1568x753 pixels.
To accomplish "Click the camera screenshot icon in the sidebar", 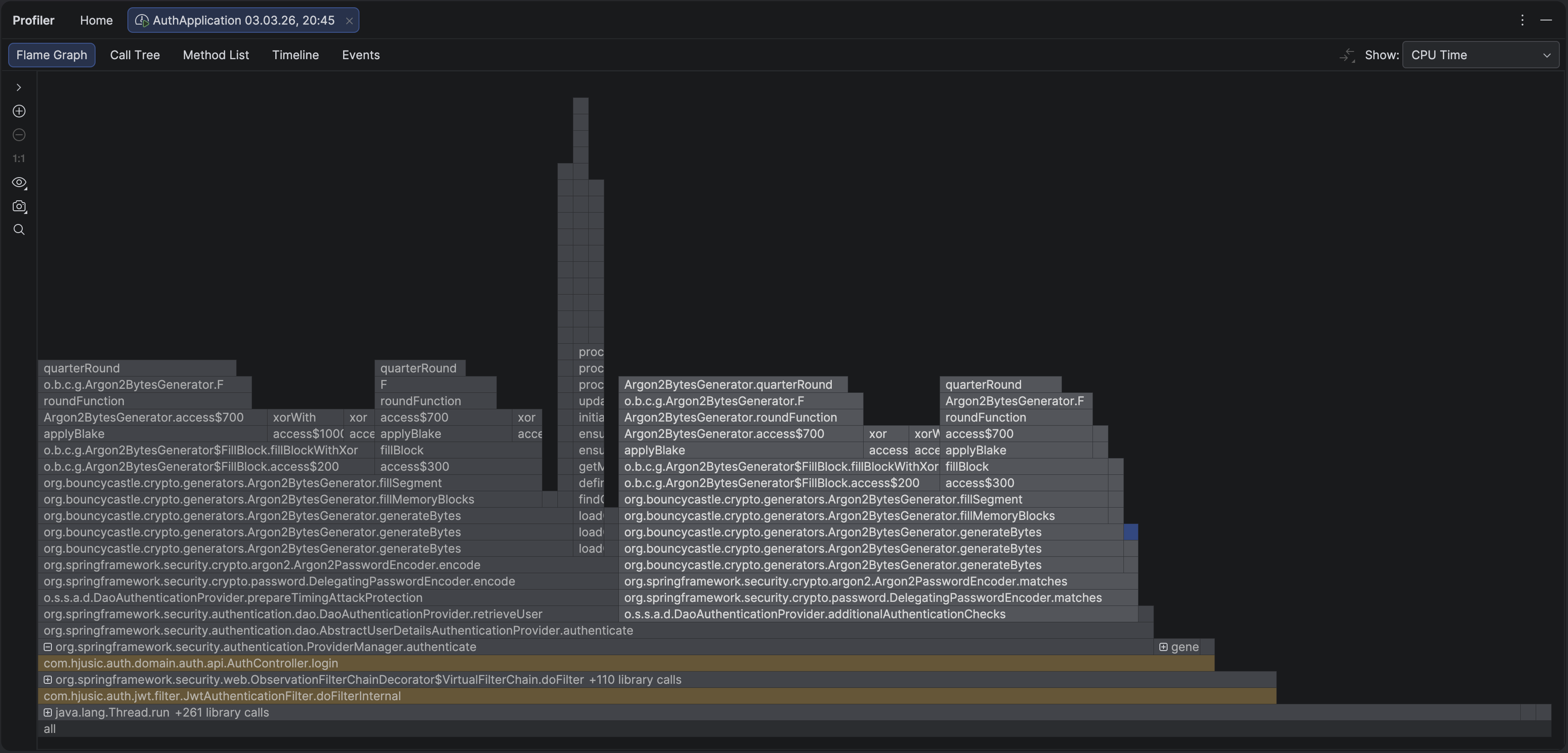I will click(x=19, y=207).
